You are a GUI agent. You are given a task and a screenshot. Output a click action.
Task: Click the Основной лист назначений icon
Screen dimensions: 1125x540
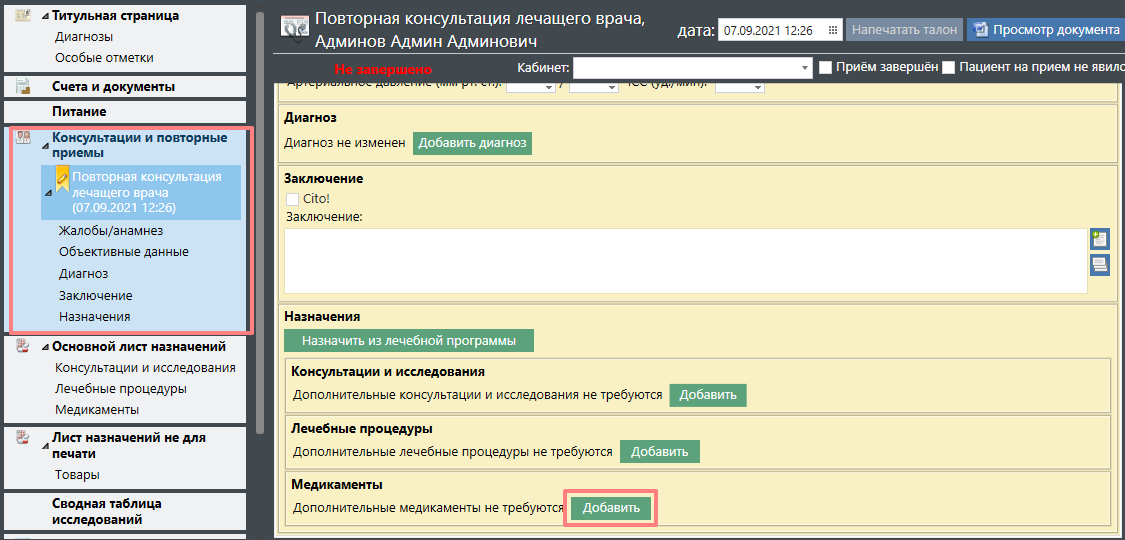[x=23, y=346]
